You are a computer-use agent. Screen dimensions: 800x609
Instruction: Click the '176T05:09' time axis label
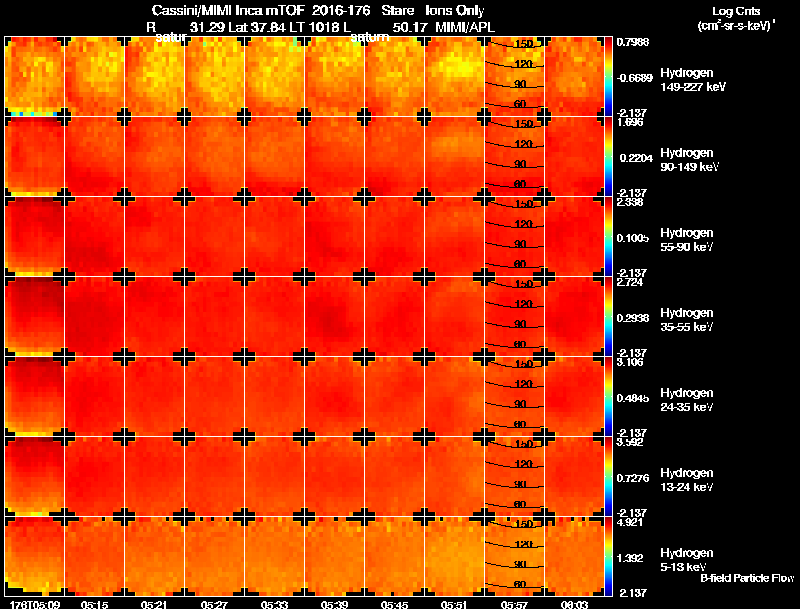point(34,604)
